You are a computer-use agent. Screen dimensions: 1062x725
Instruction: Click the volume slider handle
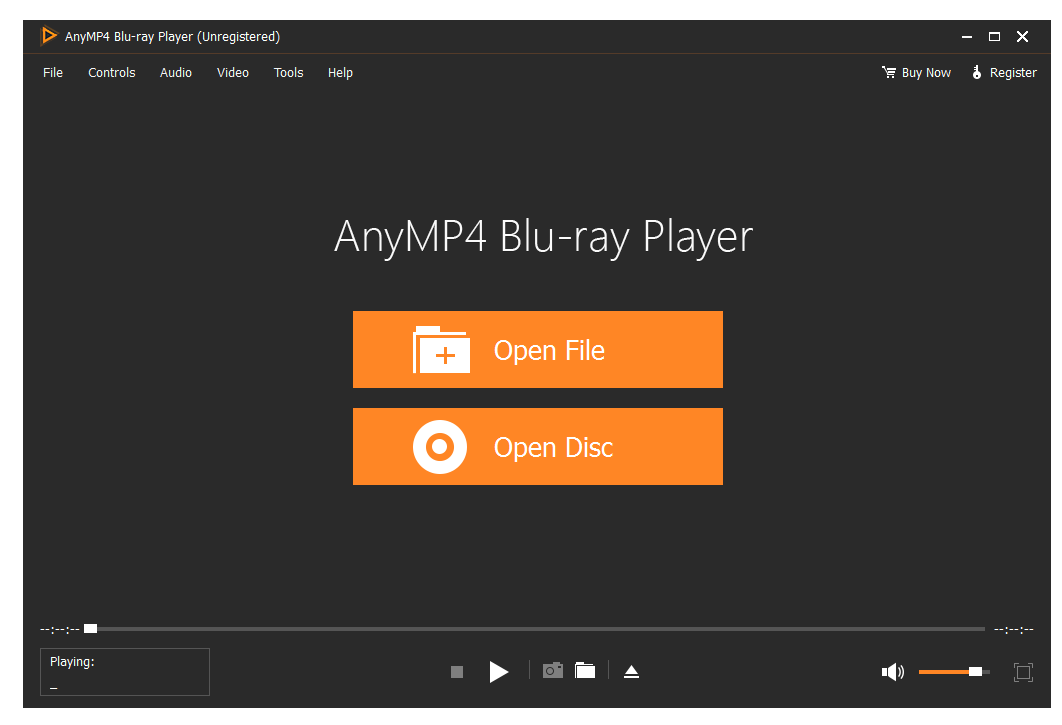pyautogui.click(x=975, y=671)
